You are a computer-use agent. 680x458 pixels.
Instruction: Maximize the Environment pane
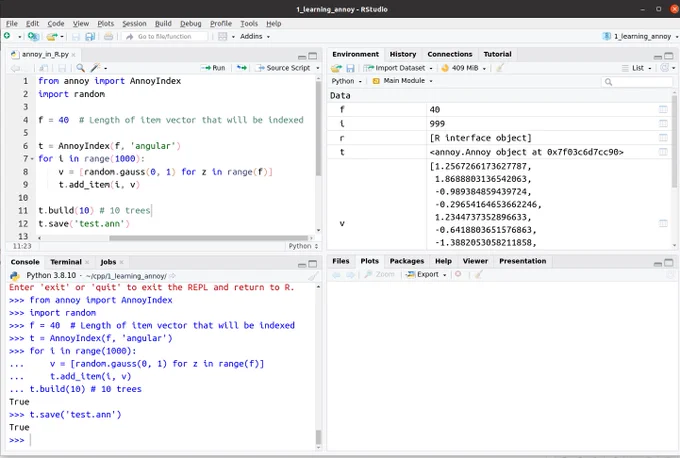point(669,56)
